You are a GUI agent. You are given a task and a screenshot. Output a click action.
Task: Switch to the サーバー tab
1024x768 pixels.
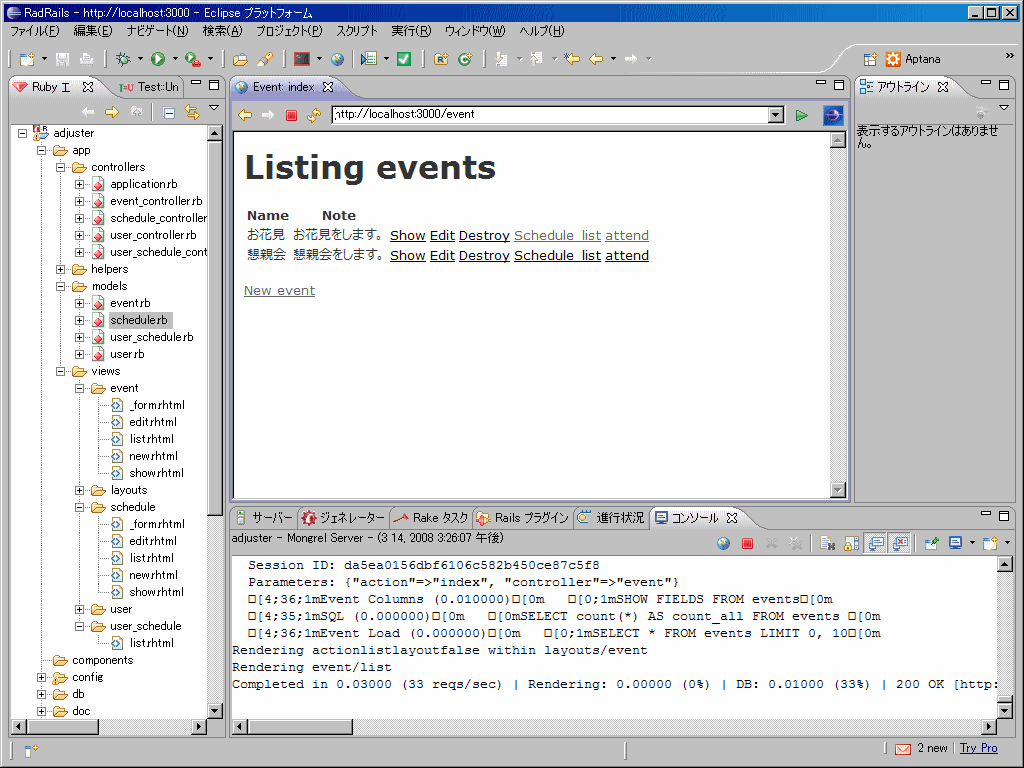(264, 518)
